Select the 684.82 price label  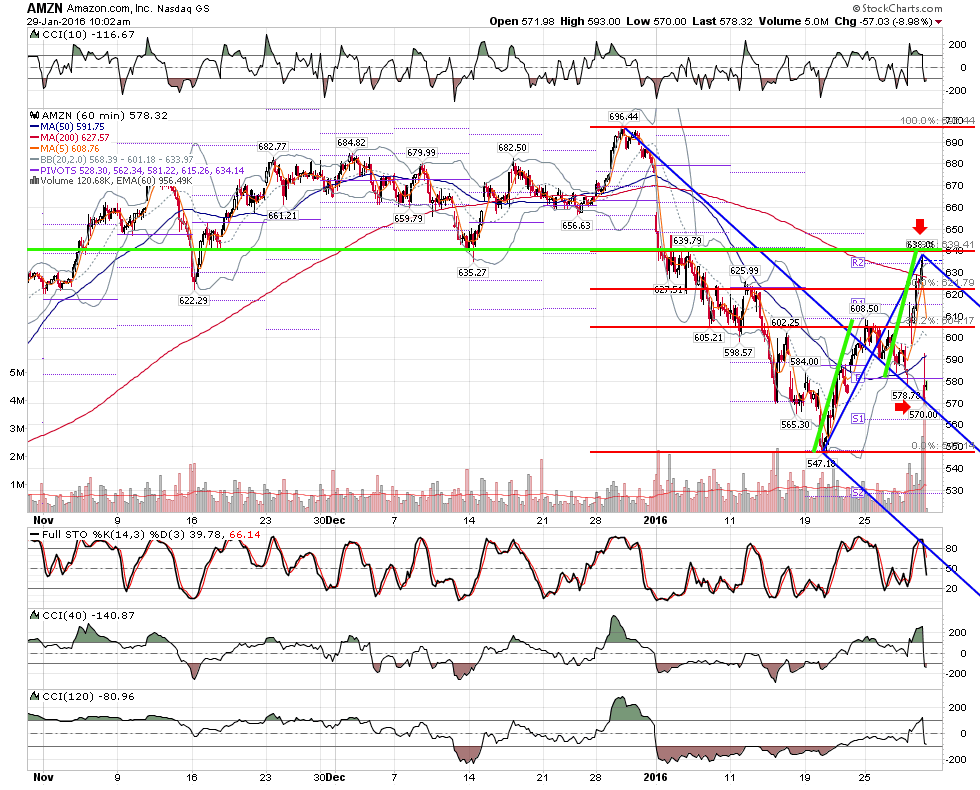(x=351, y=142)
